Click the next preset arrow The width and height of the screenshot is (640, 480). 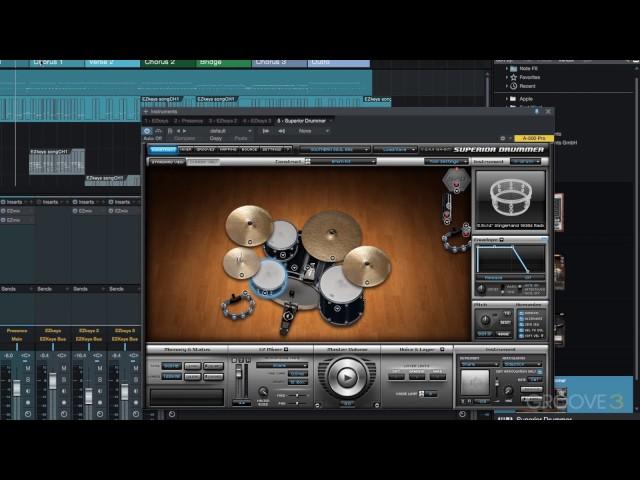(184, 131)
